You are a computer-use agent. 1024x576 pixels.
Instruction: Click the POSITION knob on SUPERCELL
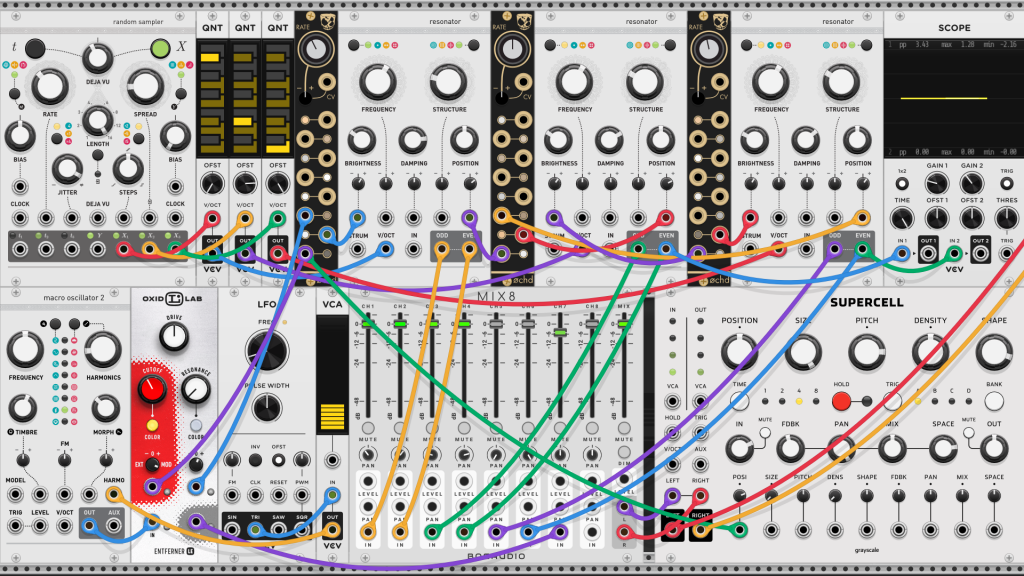pos(739,351)
